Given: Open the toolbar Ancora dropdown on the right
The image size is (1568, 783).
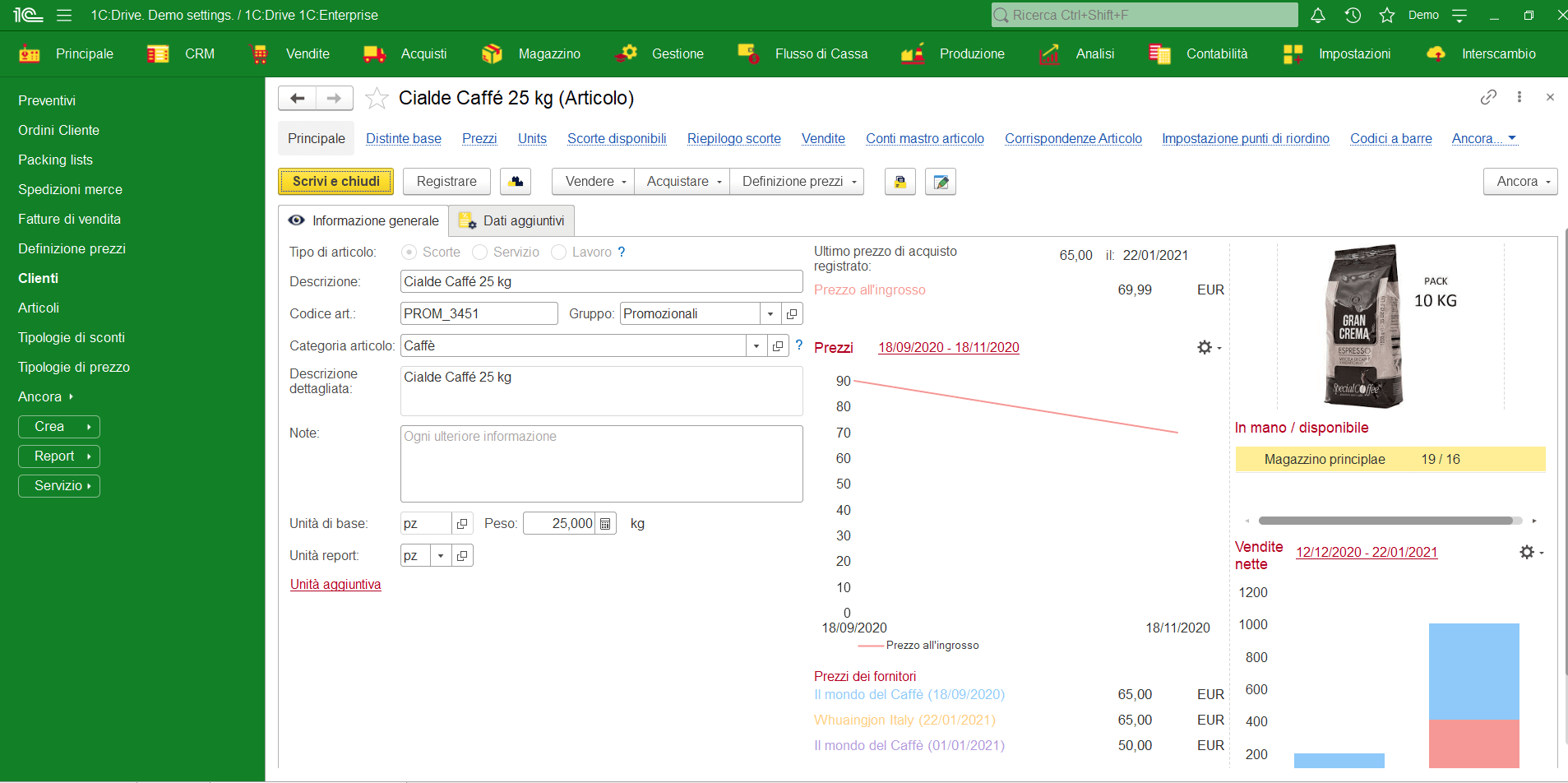Looking at the screenshot, I should tap(1521, 182).
